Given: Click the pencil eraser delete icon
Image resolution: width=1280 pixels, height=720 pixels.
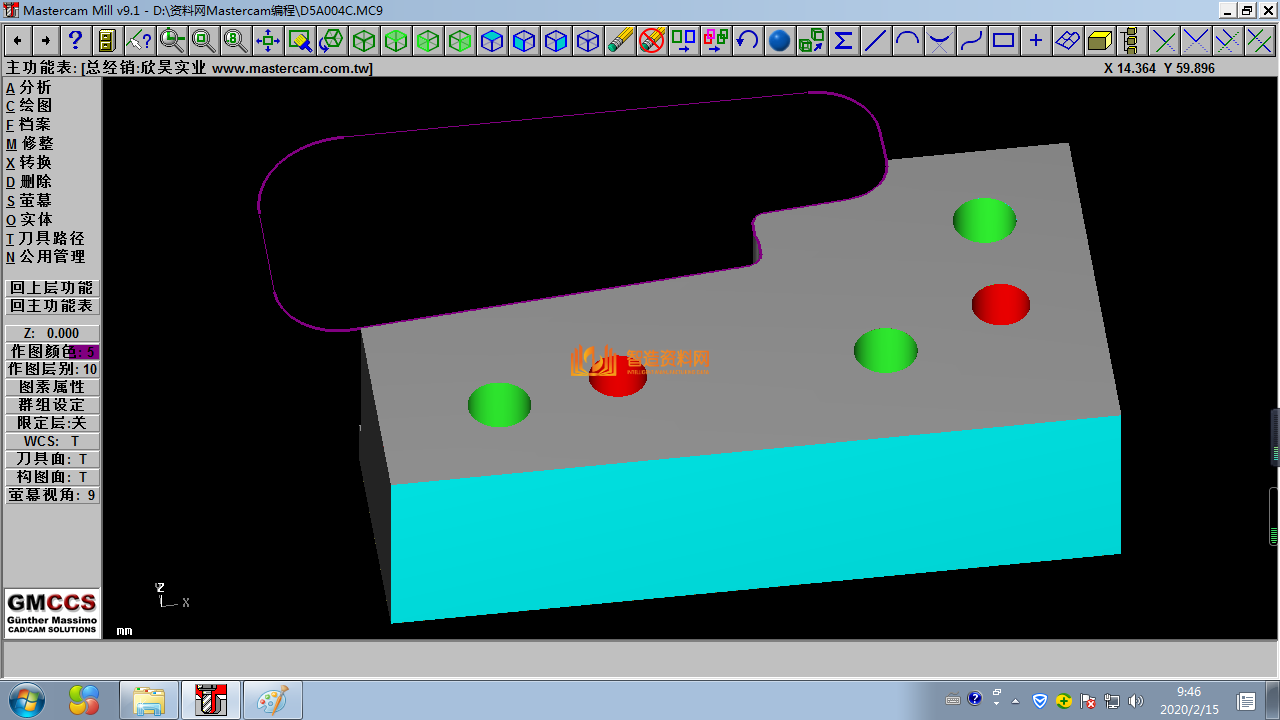Looking at the screenshot, I should coord(620,41).
